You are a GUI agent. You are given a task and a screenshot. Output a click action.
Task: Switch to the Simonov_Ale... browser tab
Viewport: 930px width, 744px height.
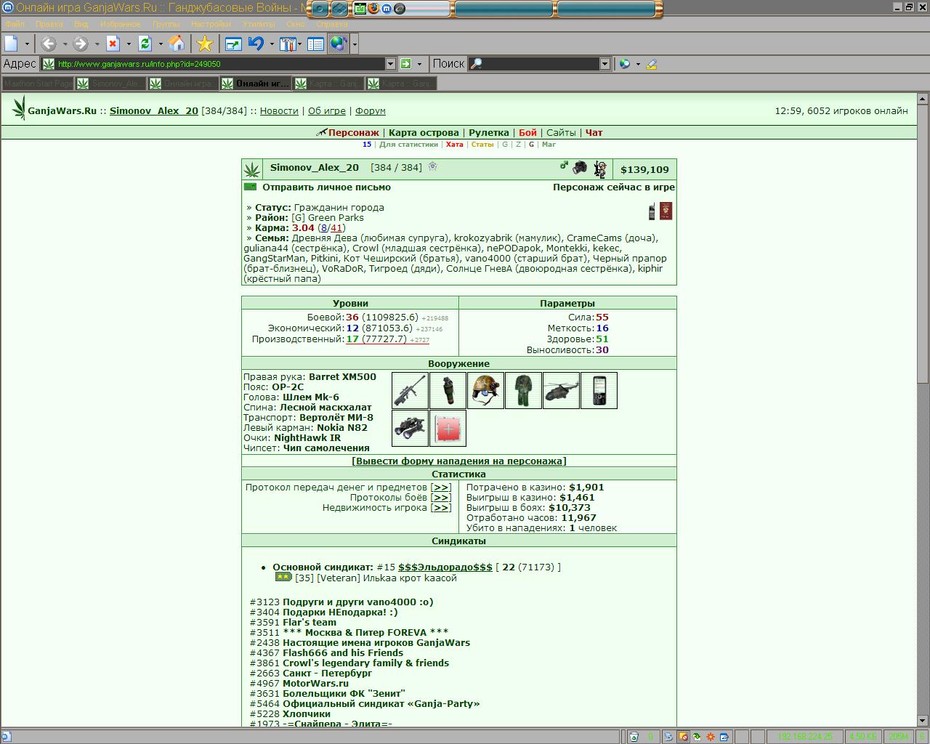pos(110,84)
